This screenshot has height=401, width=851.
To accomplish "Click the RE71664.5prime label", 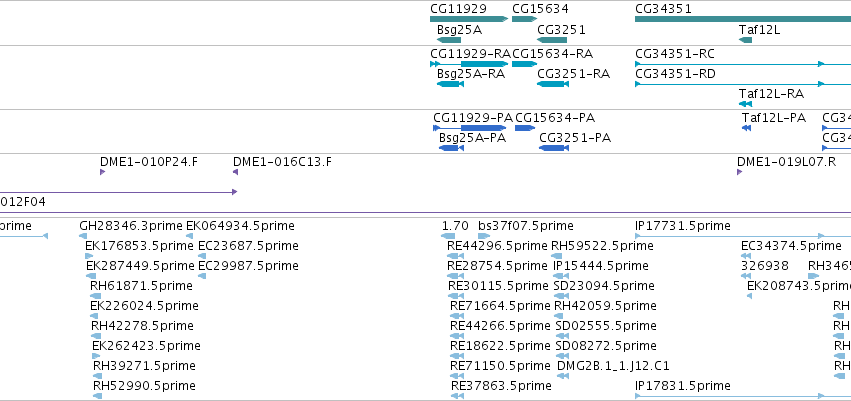I will pyautogui.click(x=500, y=305).
